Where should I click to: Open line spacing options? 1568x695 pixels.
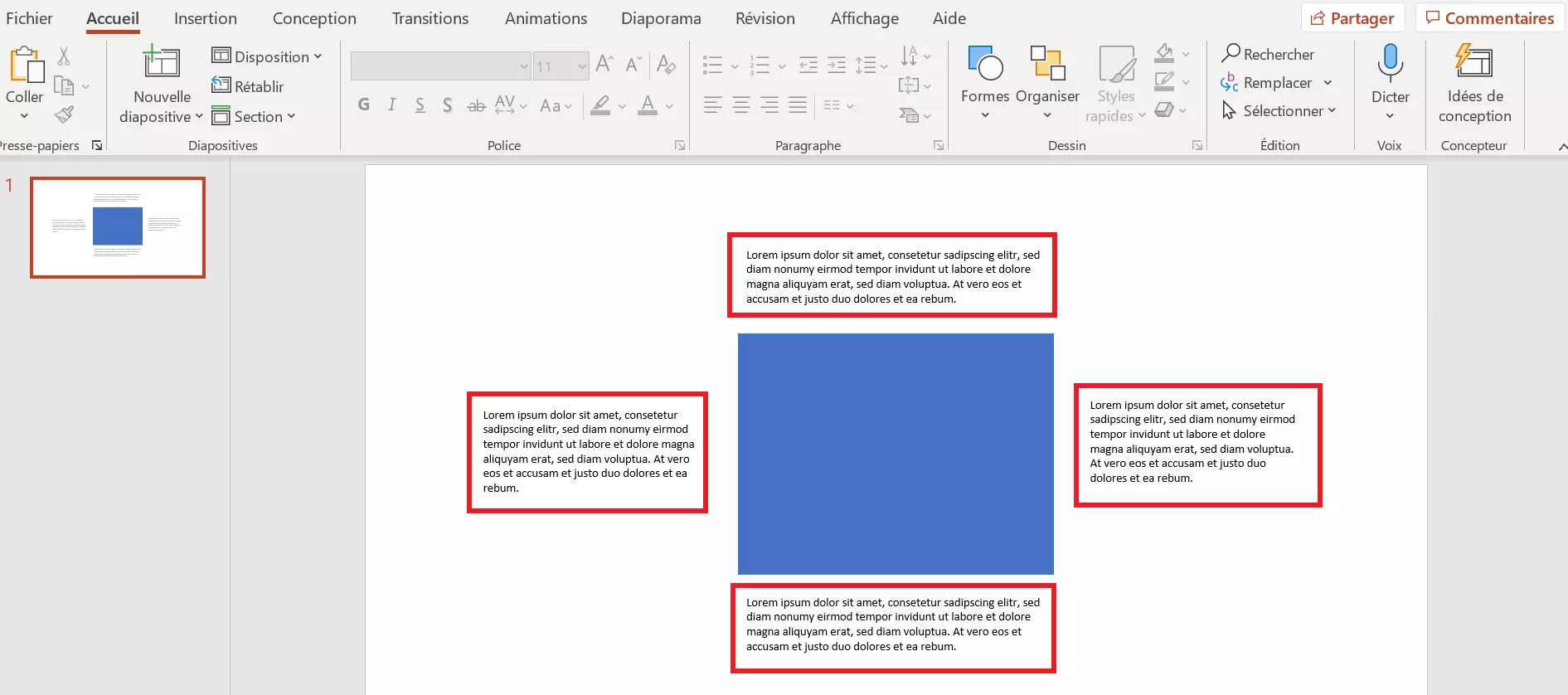click(871, 65)
